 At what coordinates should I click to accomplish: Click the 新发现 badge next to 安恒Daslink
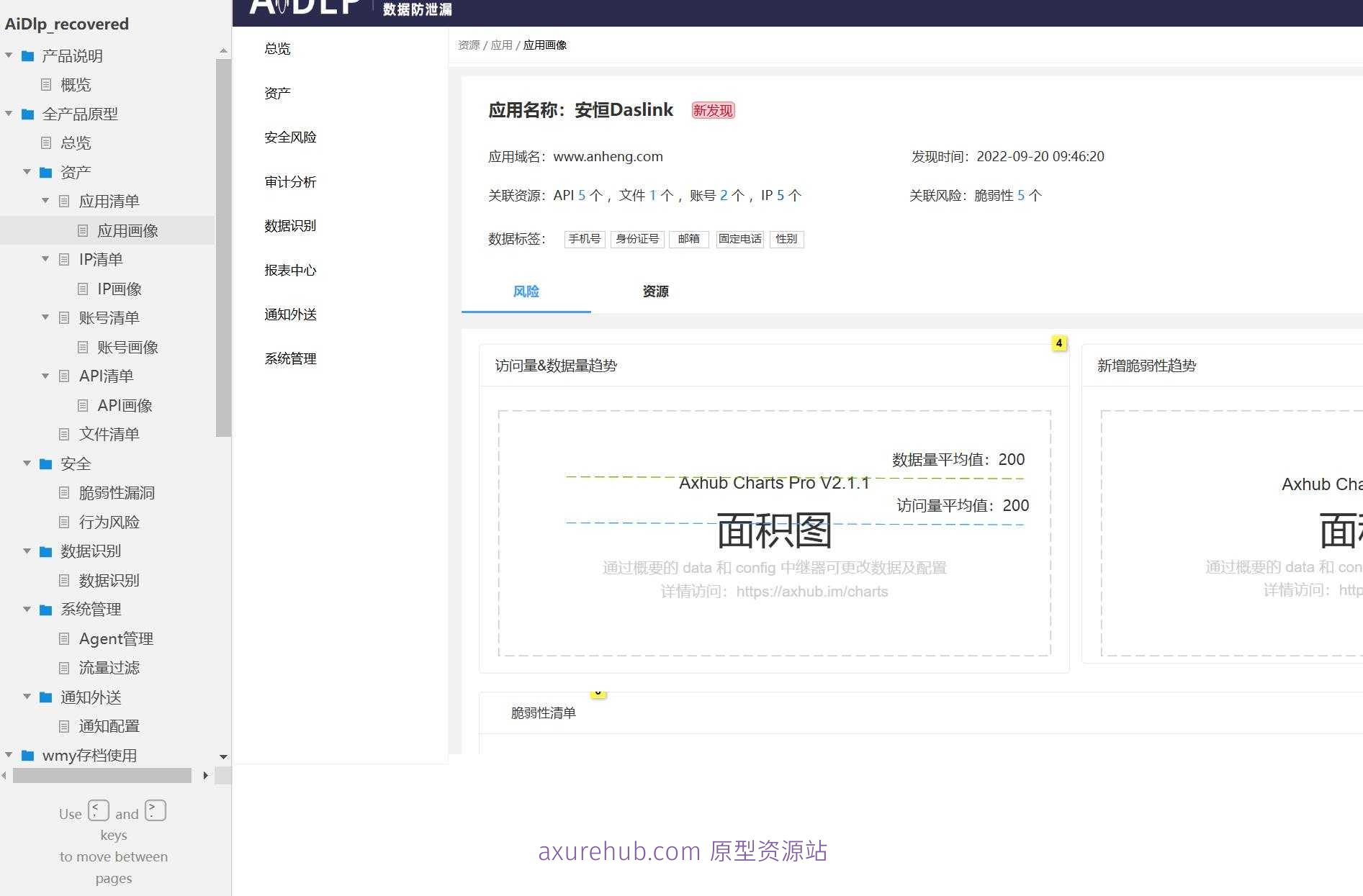click(712, 110)
